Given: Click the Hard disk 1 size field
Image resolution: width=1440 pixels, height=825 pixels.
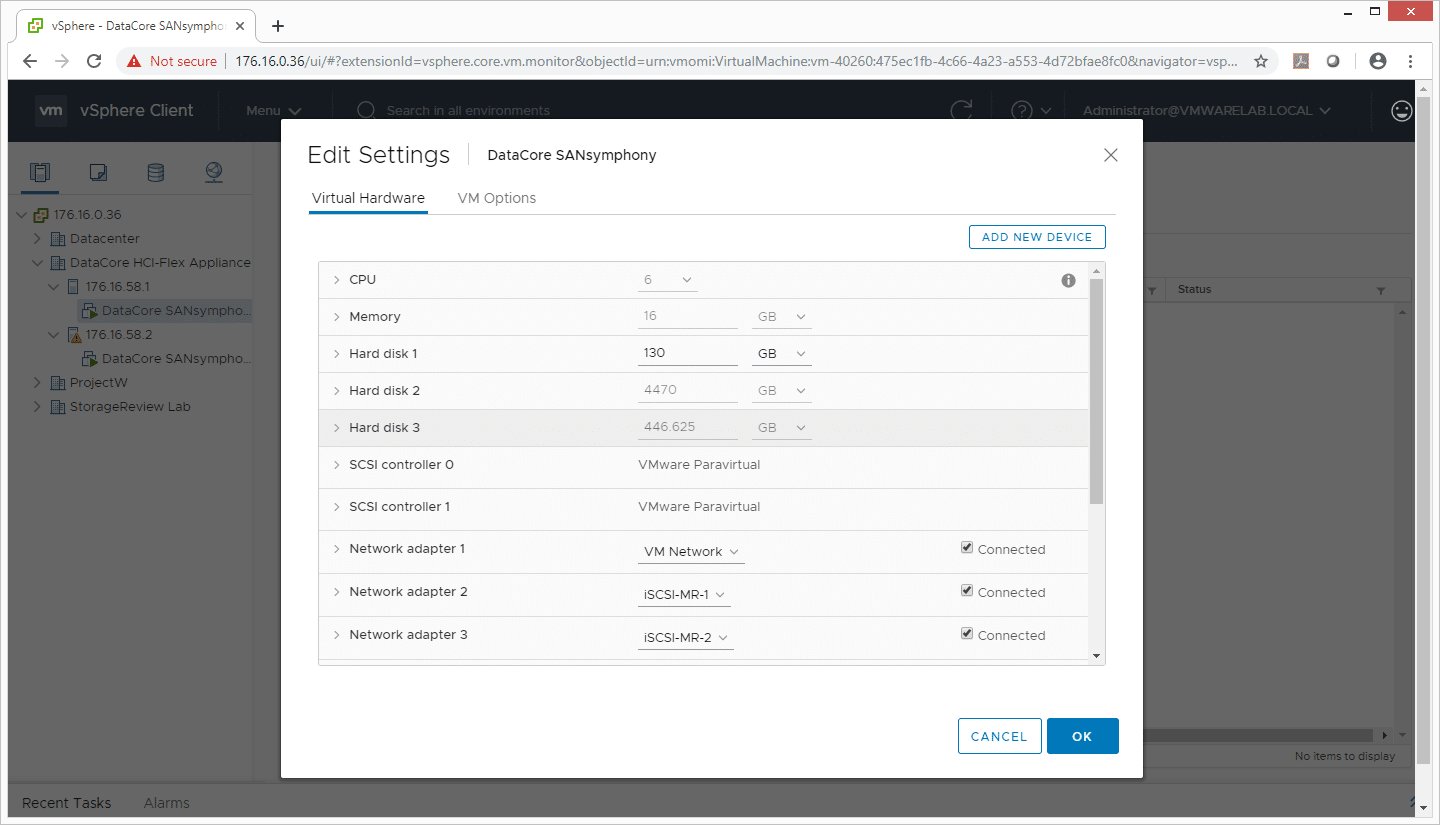Looking at the screenshot, I should point(688,354).
